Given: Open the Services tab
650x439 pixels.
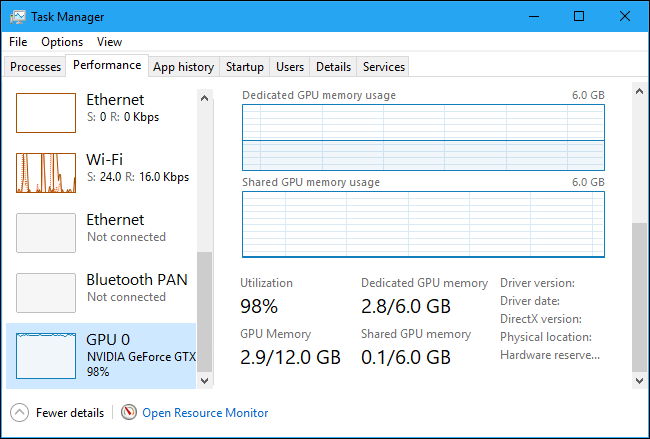Looking at the screenshot, I should pyautogui.click(x=384, y=67).
